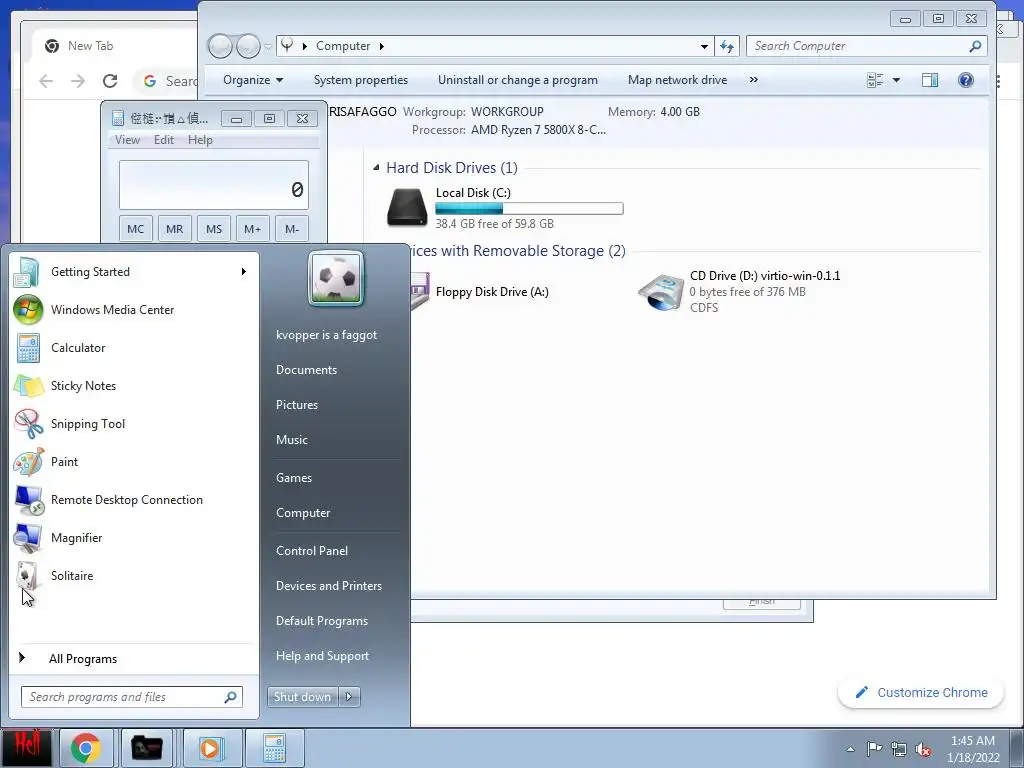Open the address bar history dropdown
The height and width of the screenshot is (768, 1024).
[703, 46]
